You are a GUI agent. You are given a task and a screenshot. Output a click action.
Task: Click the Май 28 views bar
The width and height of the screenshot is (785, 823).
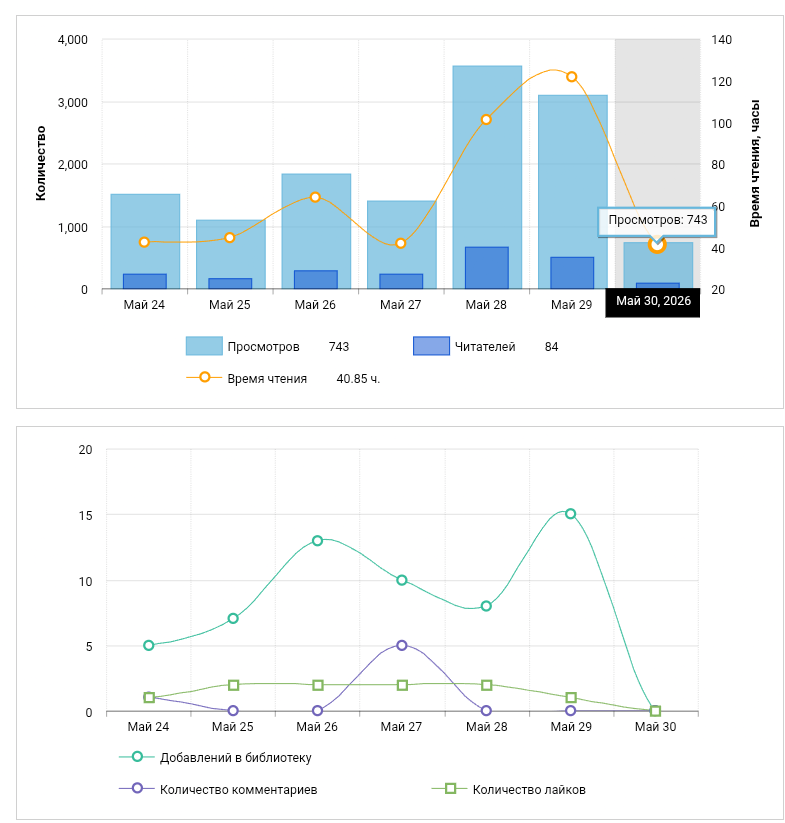pyautogui.click(x=487, y=177)
